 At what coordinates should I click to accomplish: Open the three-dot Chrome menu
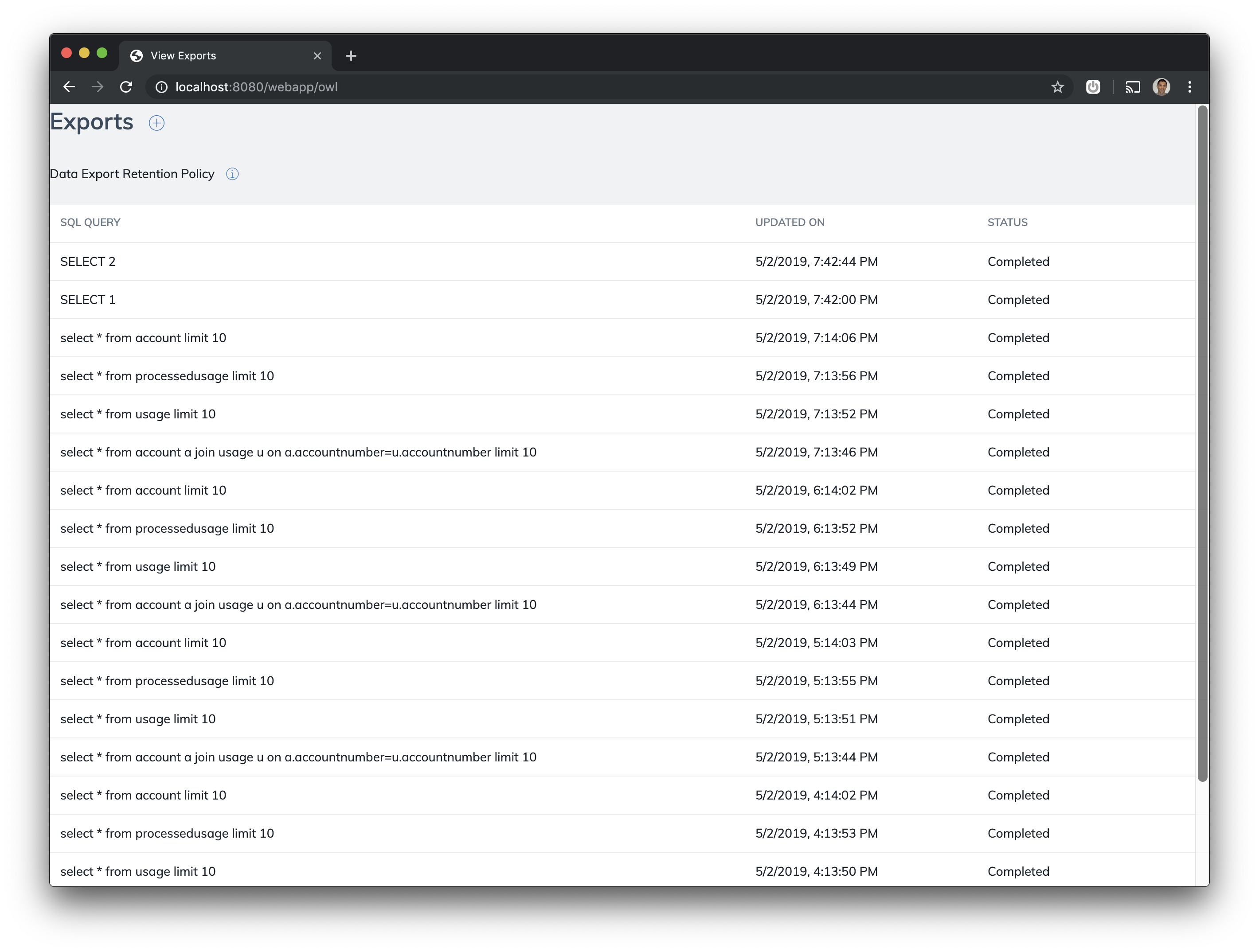(1189, 87)
